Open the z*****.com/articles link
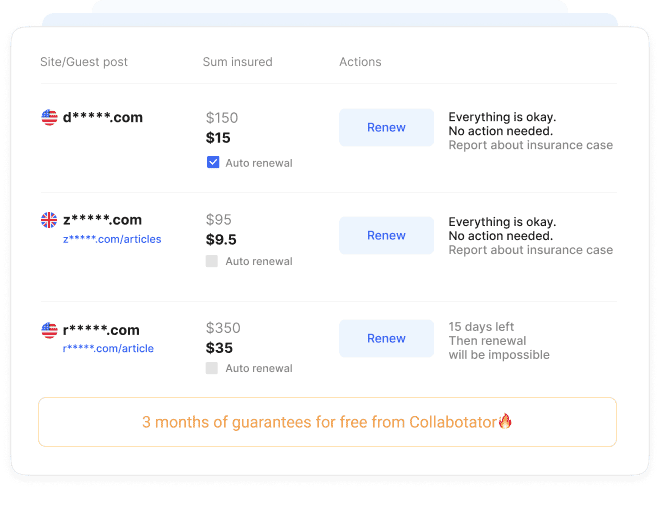 pyautogui.click(x=112, y=240)
